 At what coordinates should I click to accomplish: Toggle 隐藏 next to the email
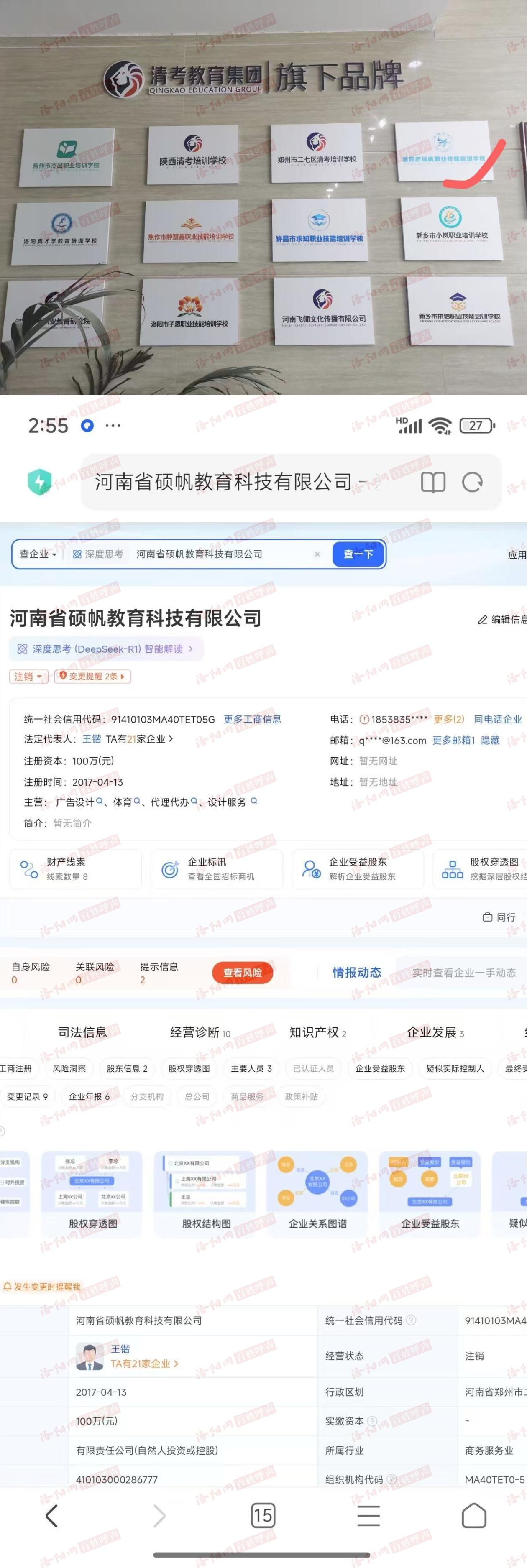(x=491, y=740)
